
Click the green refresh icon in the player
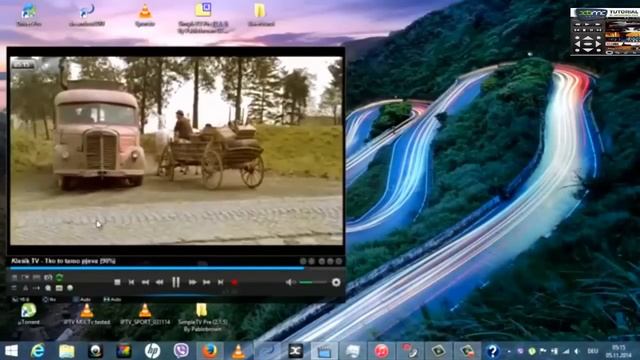[x=59, y=278]
